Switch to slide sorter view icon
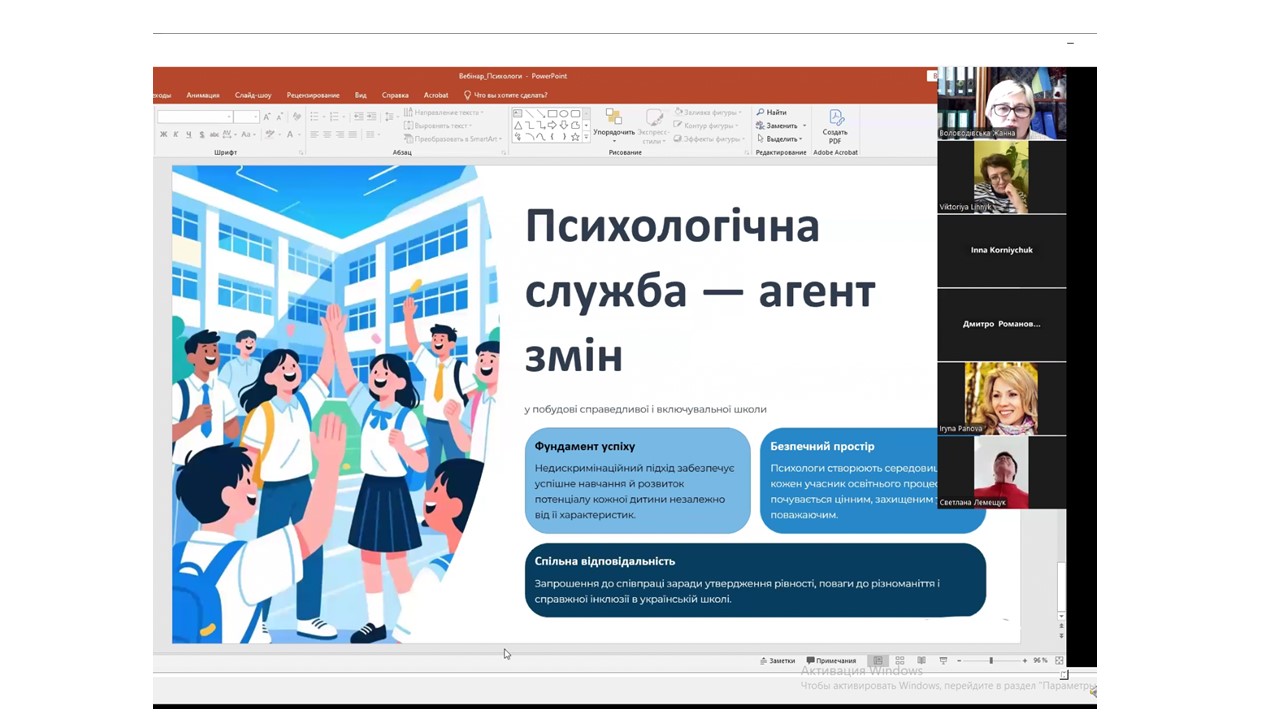The width and height of the screenshot is (1280, 720). (x=899, y=661)
